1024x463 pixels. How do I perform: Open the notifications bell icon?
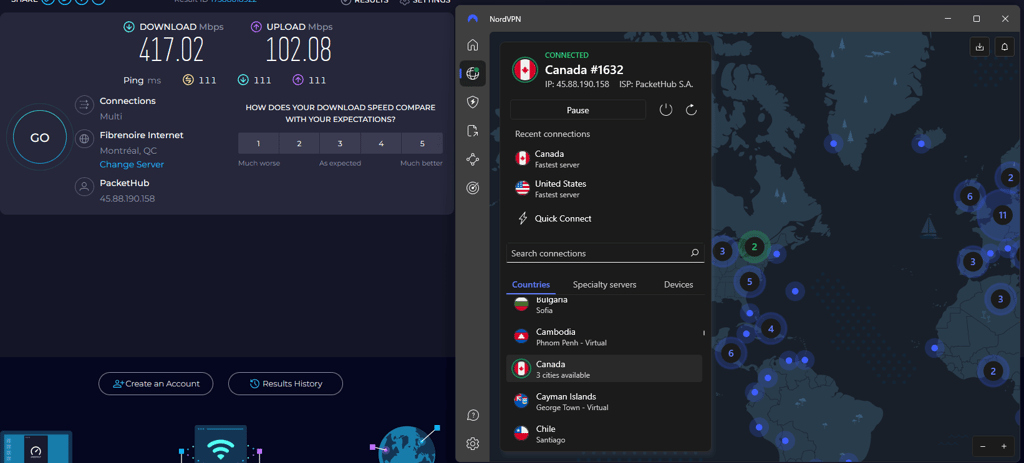(x=1004, y=47)
